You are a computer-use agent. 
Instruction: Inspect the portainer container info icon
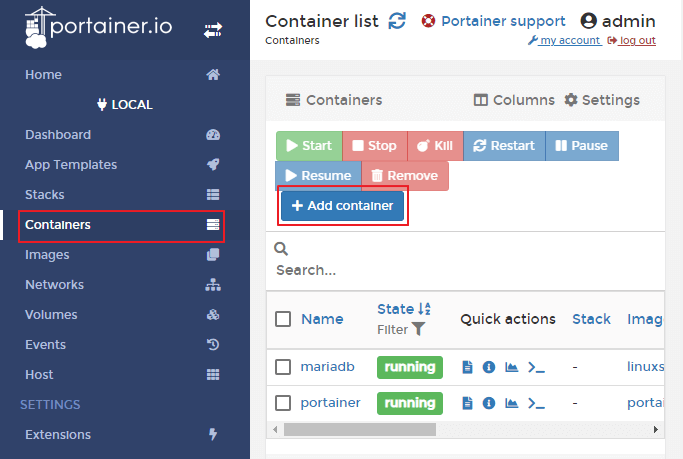[489, 403]
